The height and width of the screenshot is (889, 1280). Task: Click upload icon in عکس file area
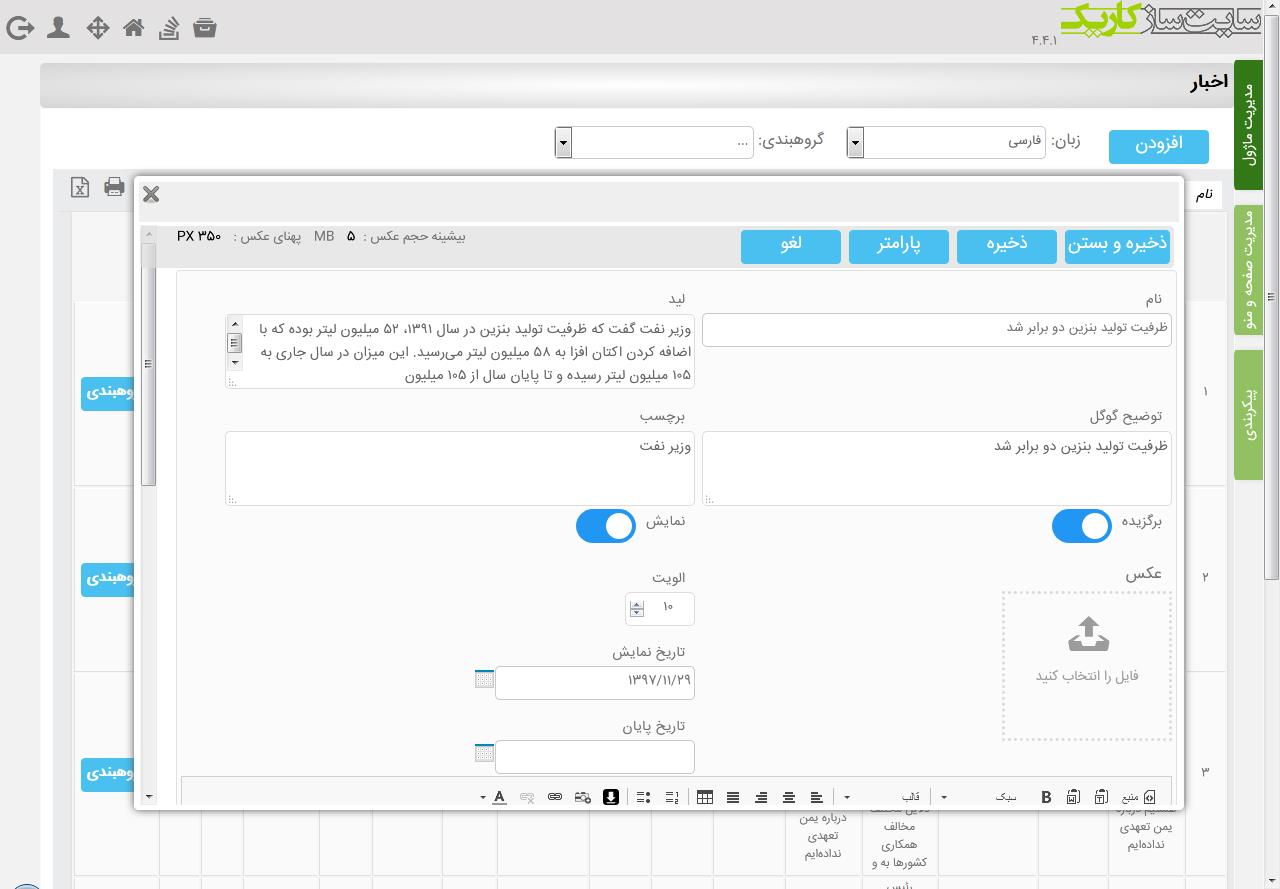click(1088, 635)
